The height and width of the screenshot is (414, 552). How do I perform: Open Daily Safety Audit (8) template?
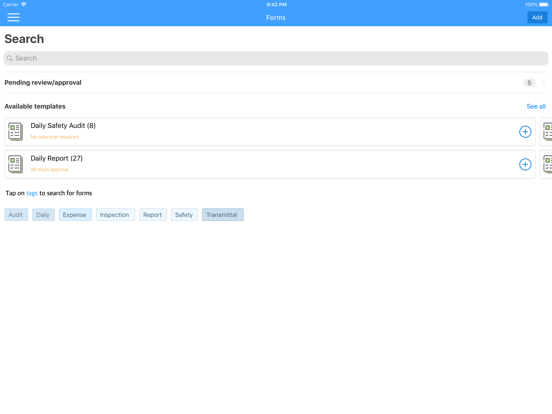click(270, 132)
